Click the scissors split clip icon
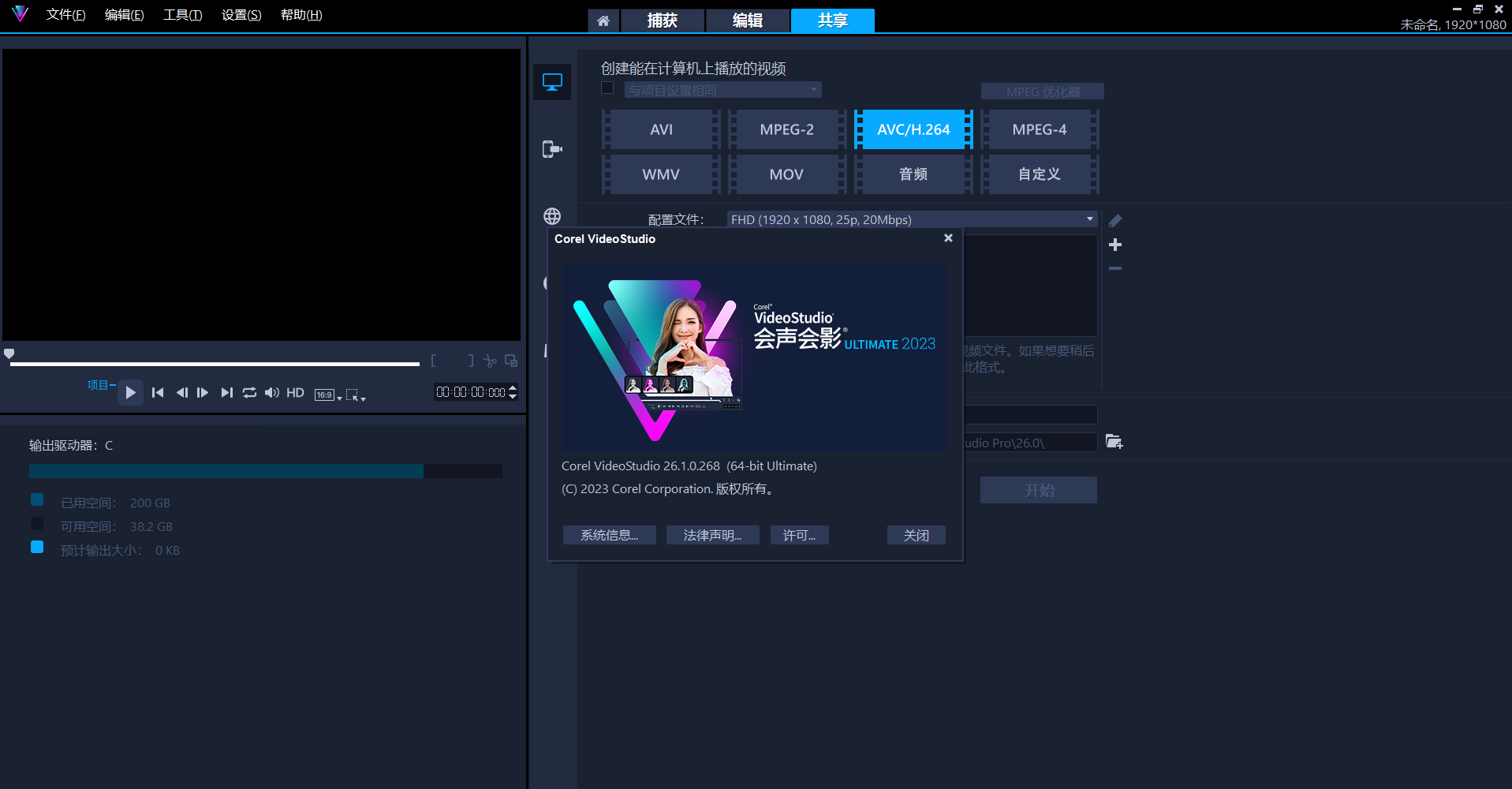Viewport: 1512px width, 789px height. (x=490, y=361)
